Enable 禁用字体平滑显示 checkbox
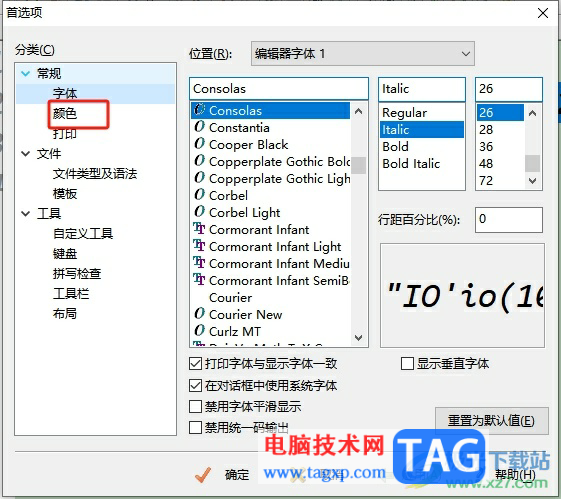This screenshot has height=499, width=561. (195, 406)
